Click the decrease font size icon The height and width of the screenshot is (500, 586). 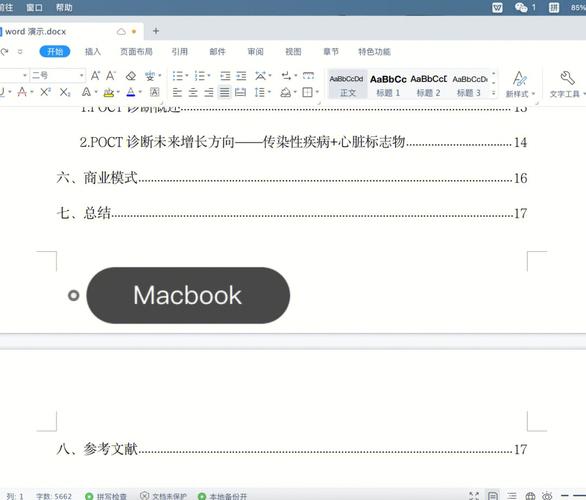111,76
